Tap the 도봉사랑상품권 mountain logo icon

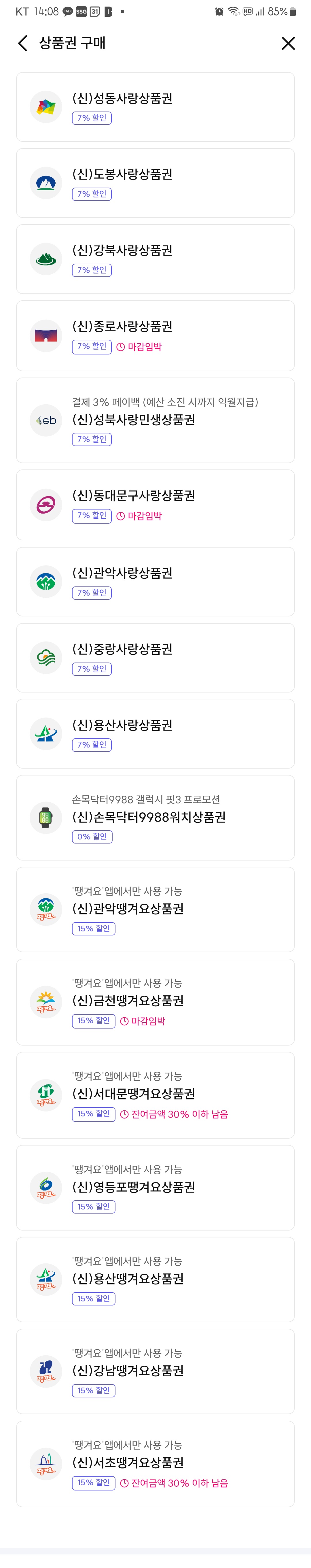tap(46, 183)
